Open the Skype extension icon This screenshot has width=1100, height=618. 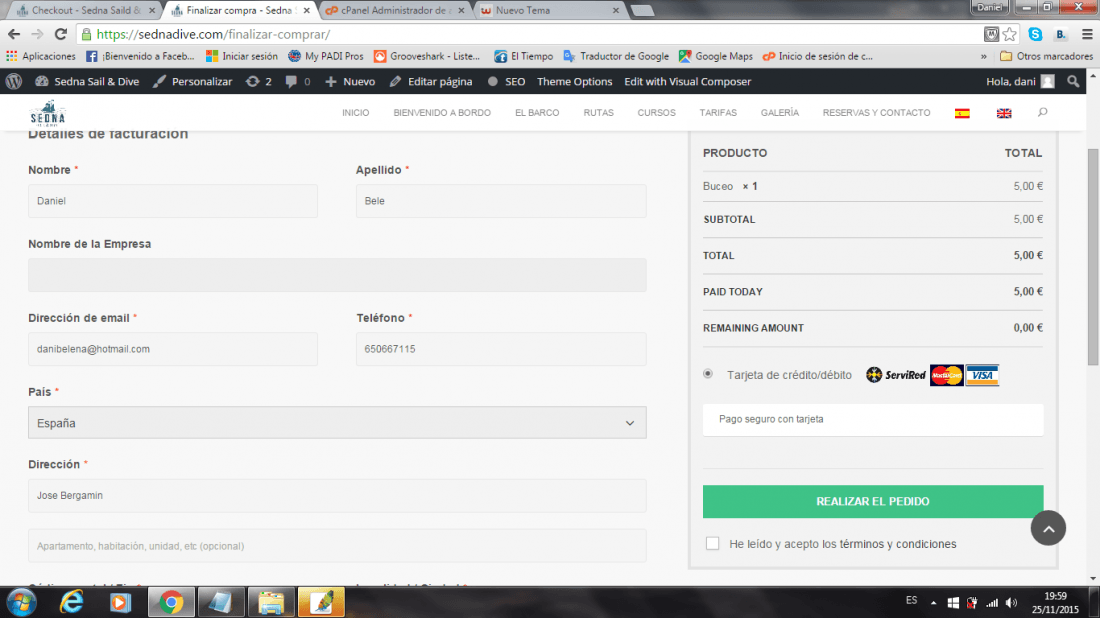click(x=1035, y=34)
